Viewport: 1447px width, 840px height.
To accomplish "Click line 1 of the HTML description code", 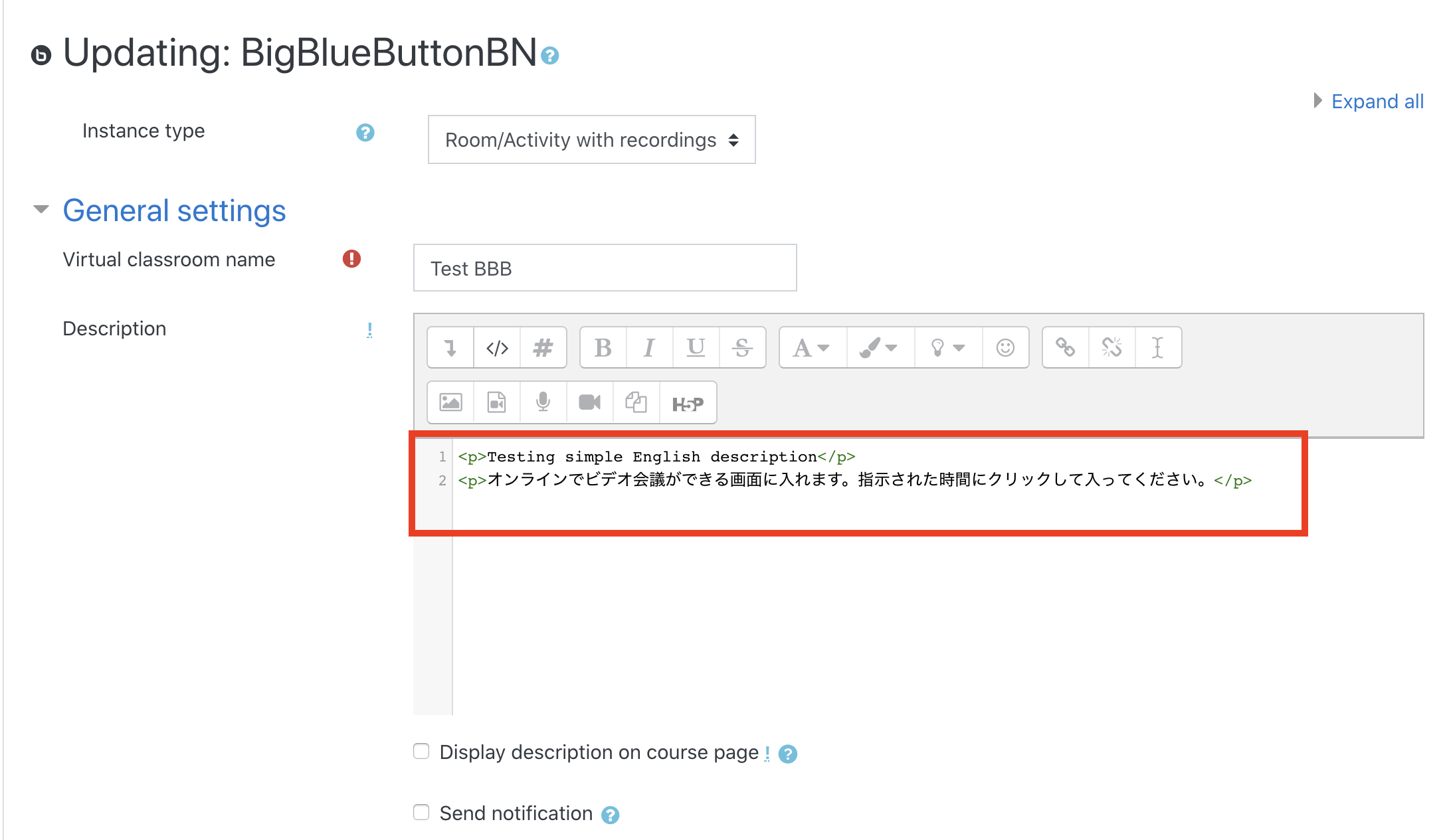I will tap(656, 457).
